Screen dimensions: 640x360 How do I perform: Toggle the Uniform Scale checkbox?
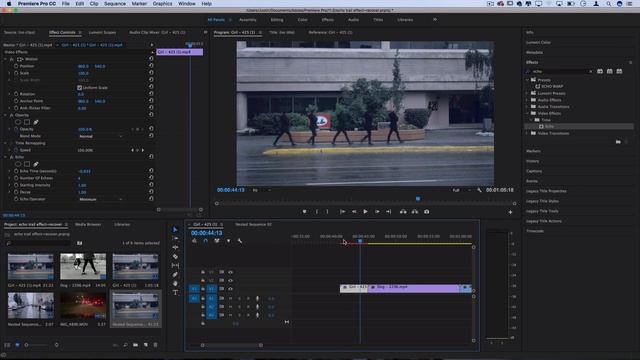click(80, 87)
